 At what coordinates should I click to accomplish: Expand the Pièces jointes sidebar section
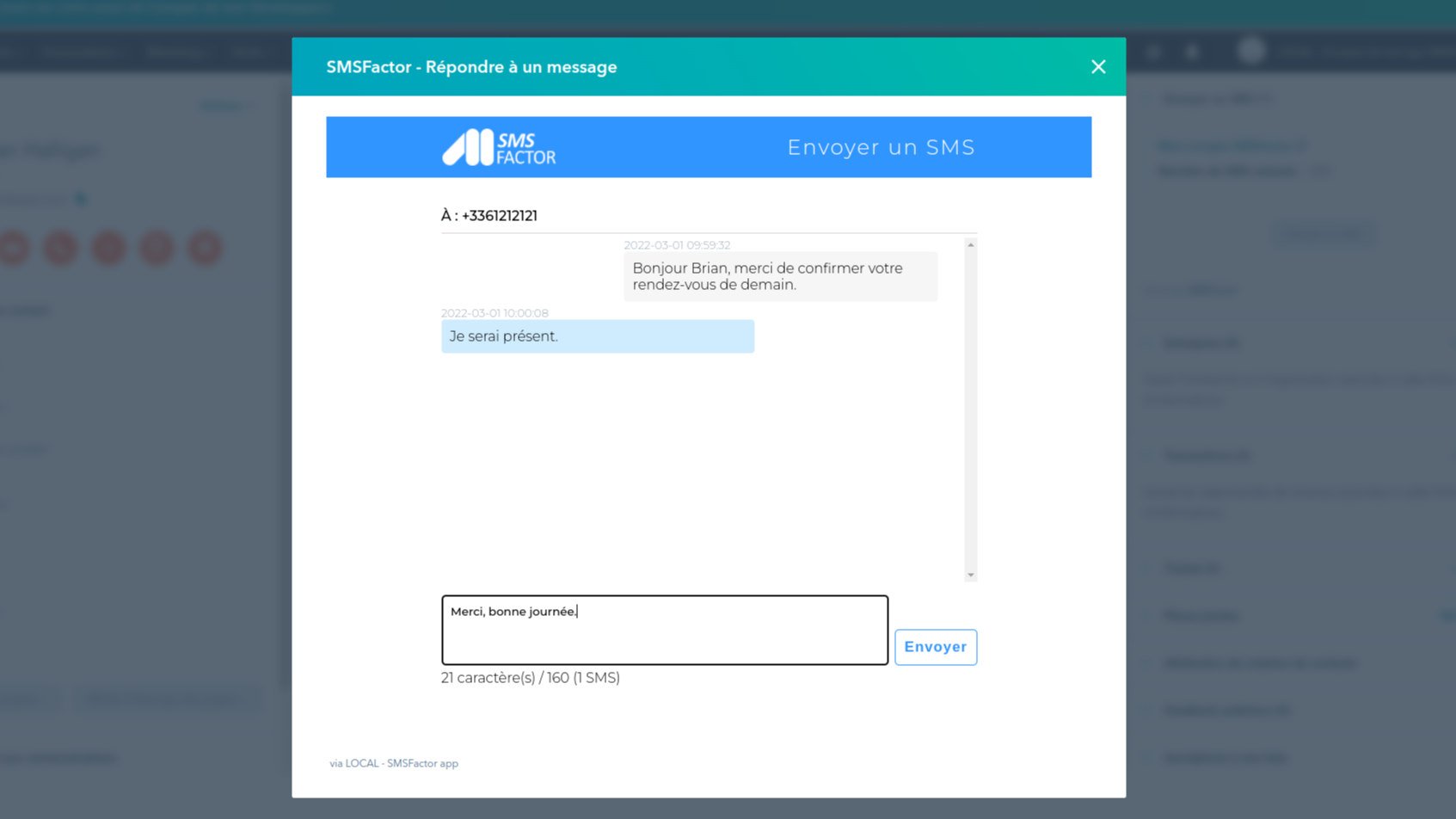click(x=1201, y=615)
